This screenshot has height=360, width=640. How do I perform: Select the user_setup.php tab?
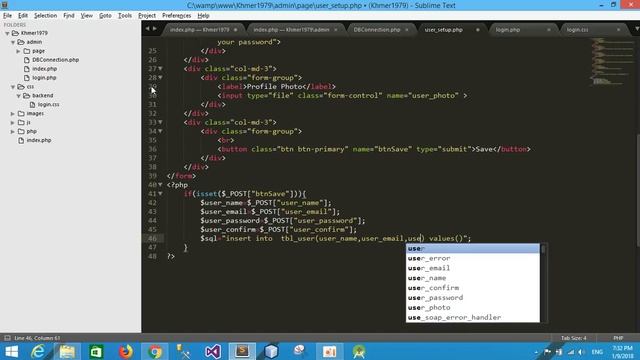pos(443,30)
